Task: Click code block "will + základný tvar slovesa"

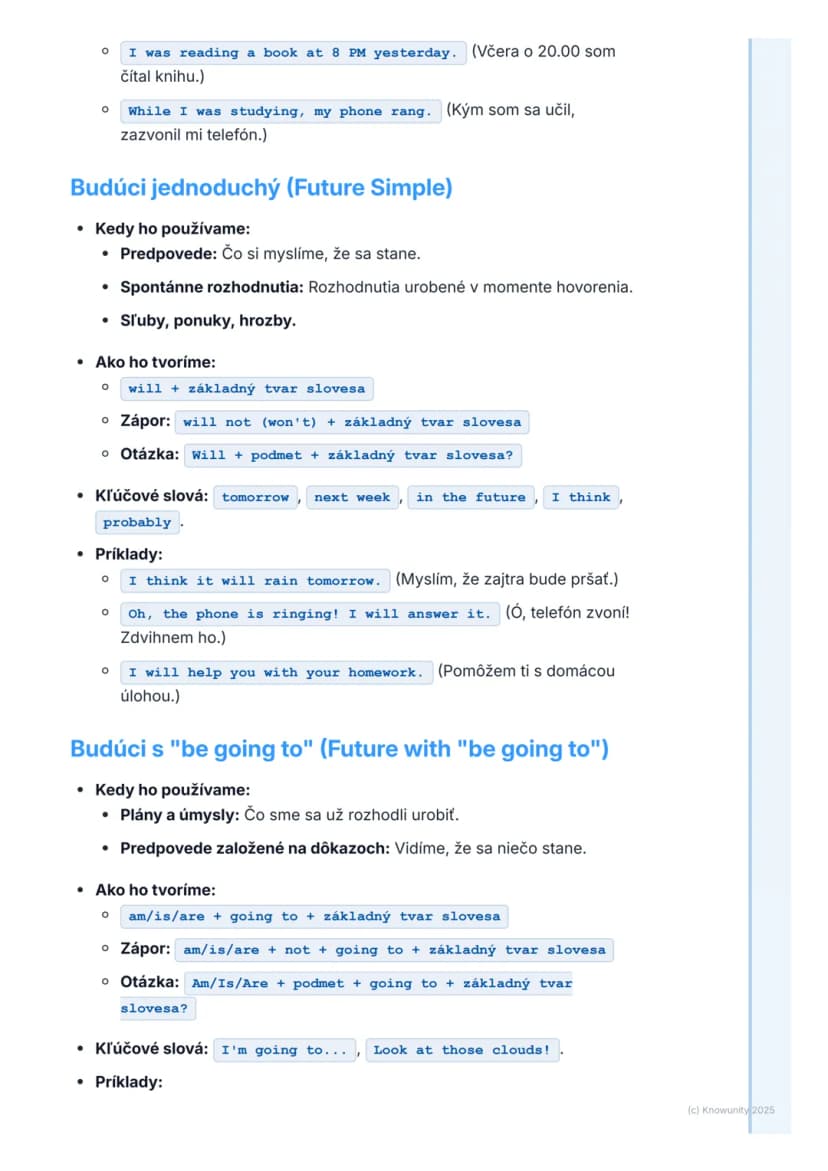Action: [x=246, y=388]
